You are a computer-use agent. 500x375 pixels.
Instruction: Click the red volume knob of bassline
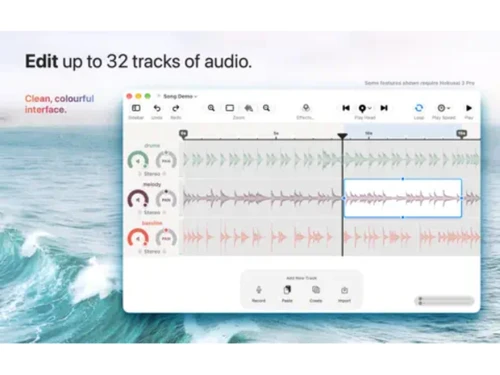pyautogui.click(x=138, y=238)
